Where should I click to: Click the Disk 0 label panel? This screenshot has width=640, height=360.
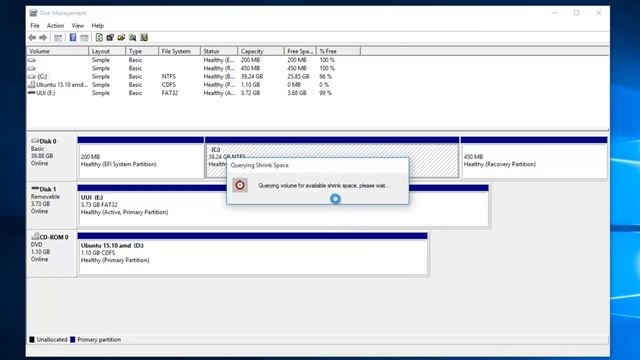click(51, 159)
